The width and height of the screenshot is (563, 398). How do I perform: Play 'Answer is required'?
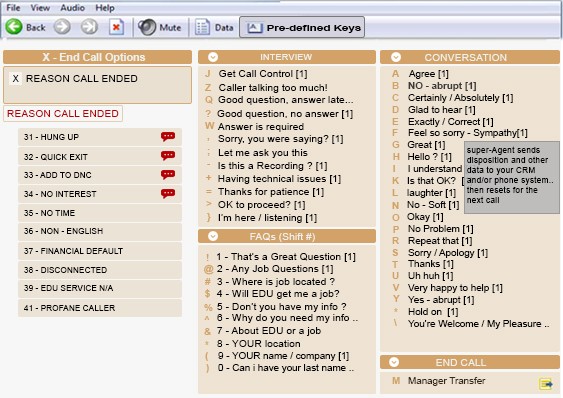[x=261, y=127]
